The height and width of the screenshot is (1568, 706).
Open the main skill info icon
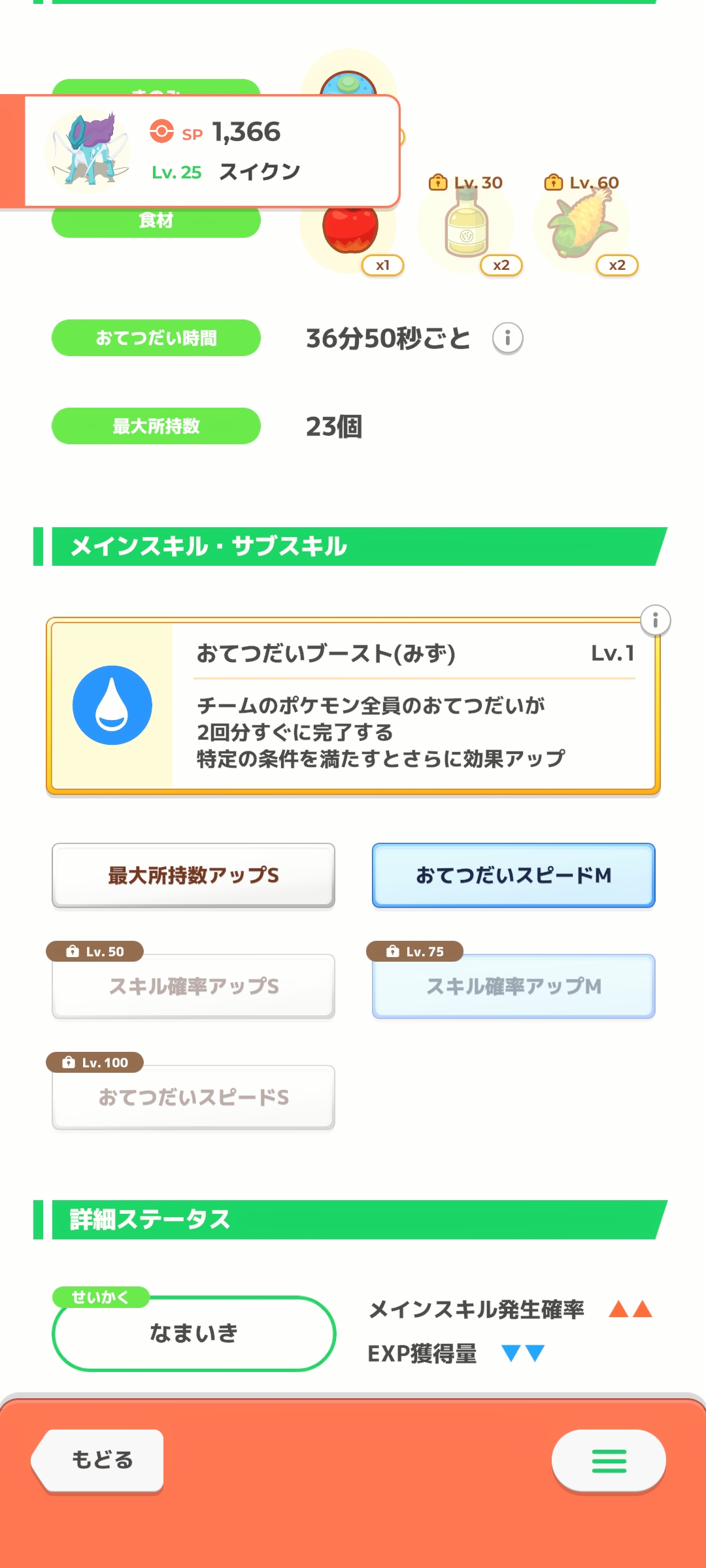(x=655, y=620)
